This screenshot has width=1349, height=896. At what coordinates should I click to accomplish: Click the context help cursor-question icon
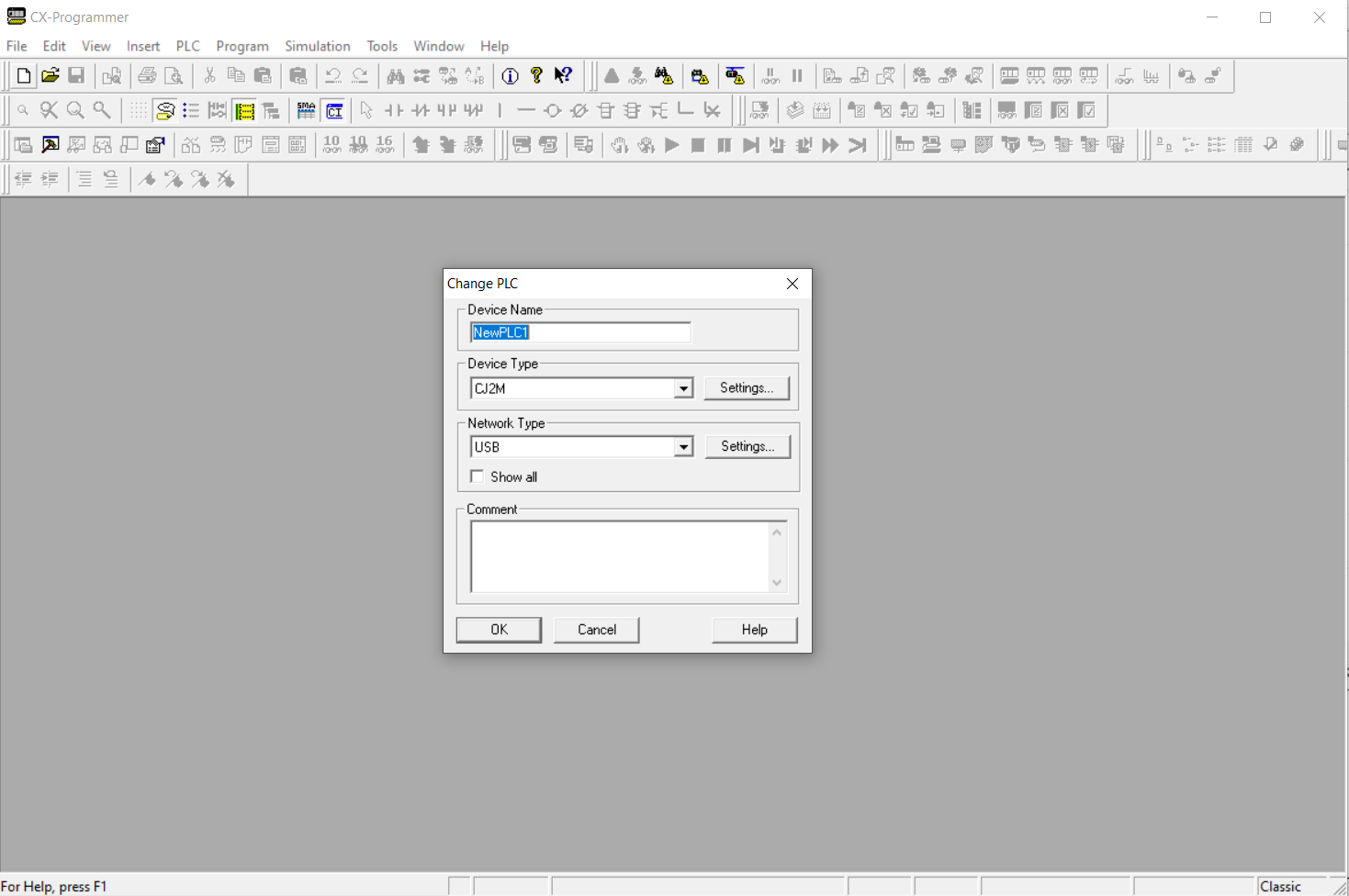click(564, 76)
